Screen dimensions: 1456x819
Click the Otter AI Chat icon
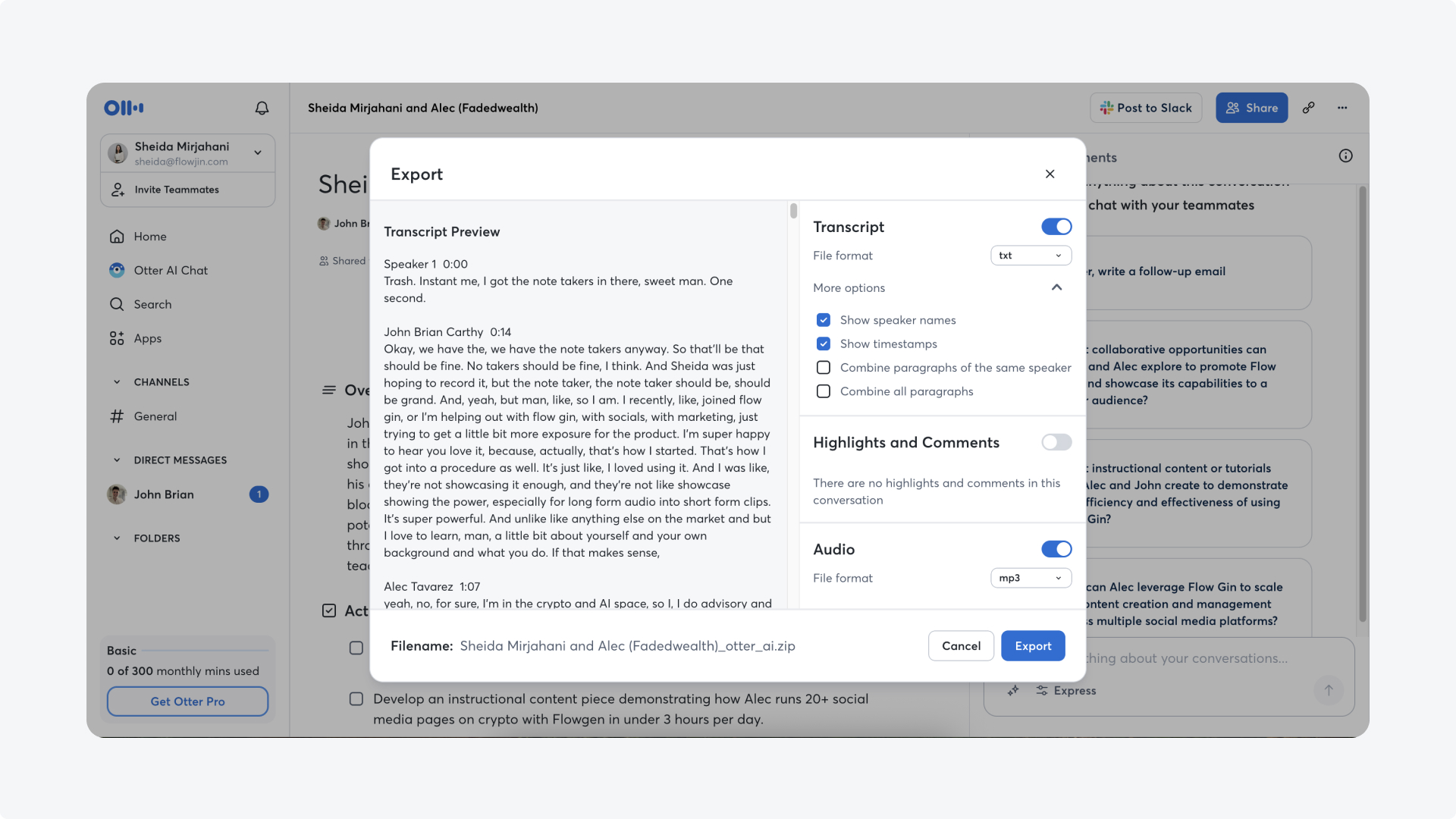tap(117, 271)
